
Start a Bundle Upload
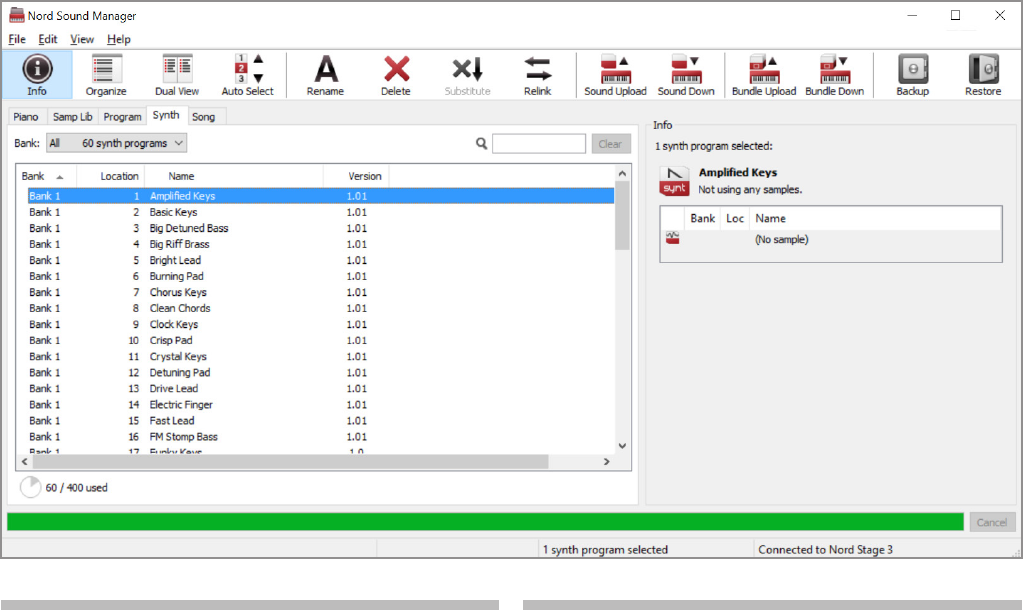click(x=764, y=75)
